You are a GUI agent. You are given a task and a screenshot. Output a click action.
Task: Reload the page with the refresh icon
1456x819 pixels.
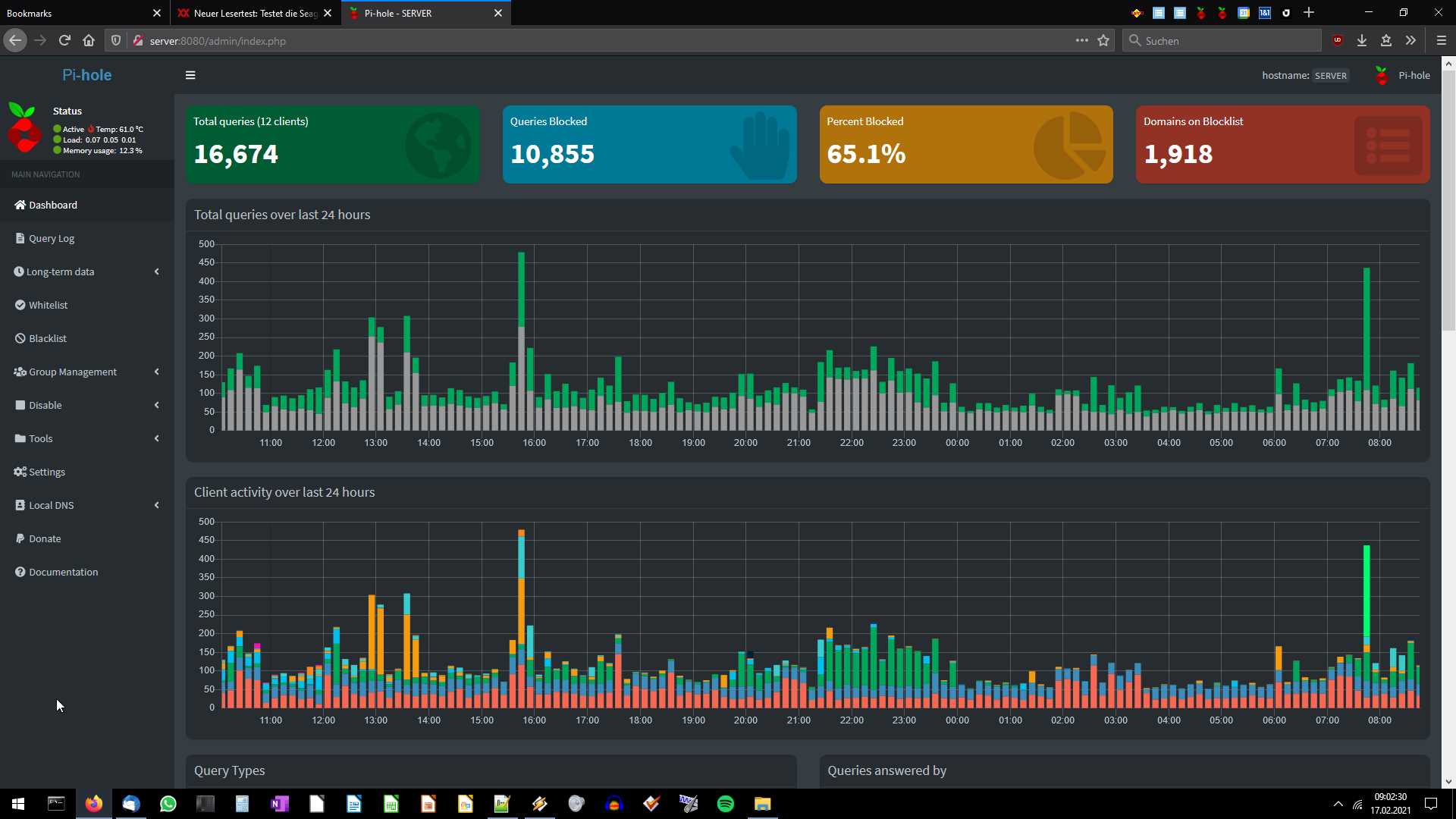click(x=64, y=40)
